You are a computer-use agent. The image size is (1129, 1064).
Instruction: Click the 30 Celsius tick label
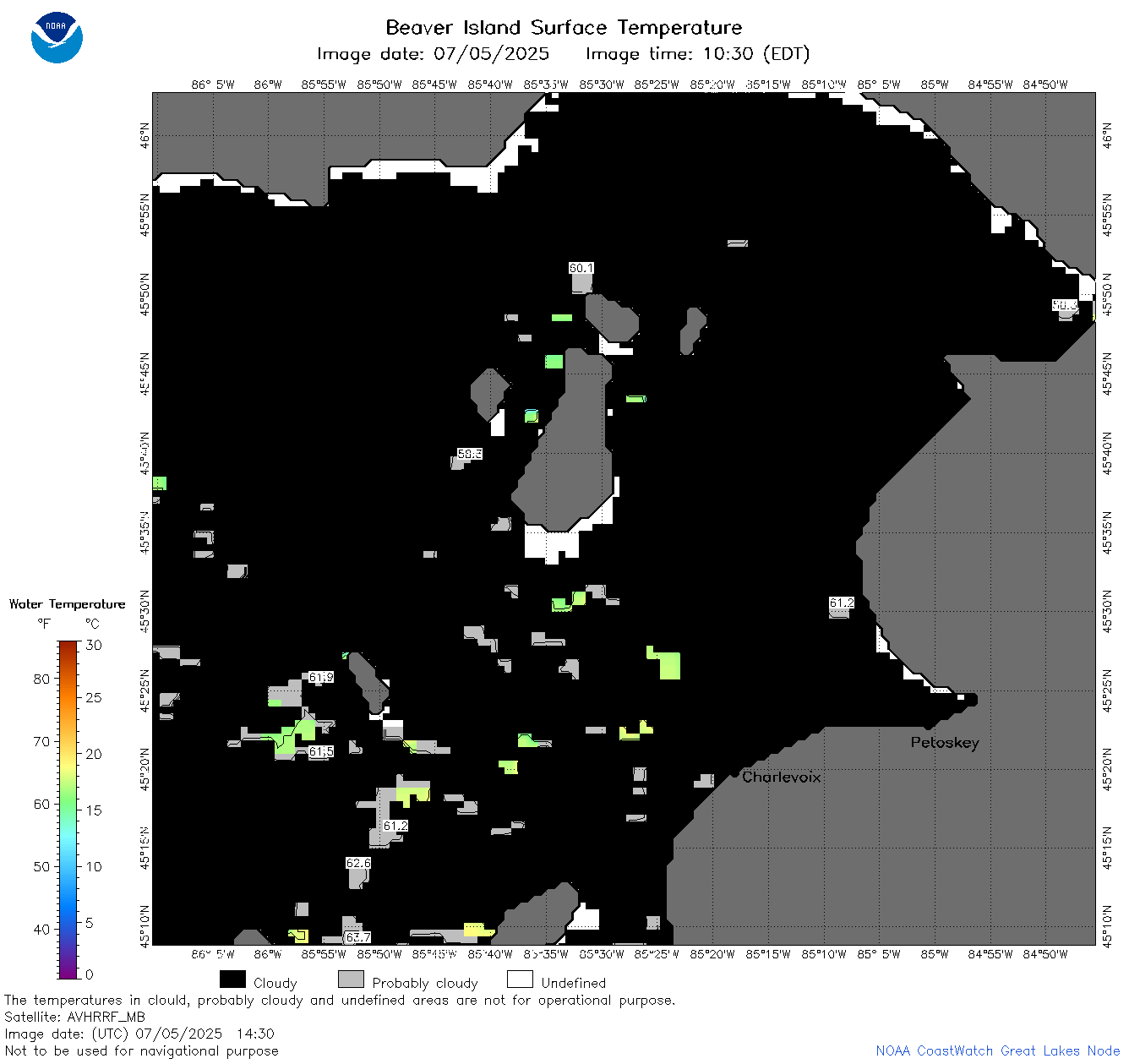tap(94, 645)
